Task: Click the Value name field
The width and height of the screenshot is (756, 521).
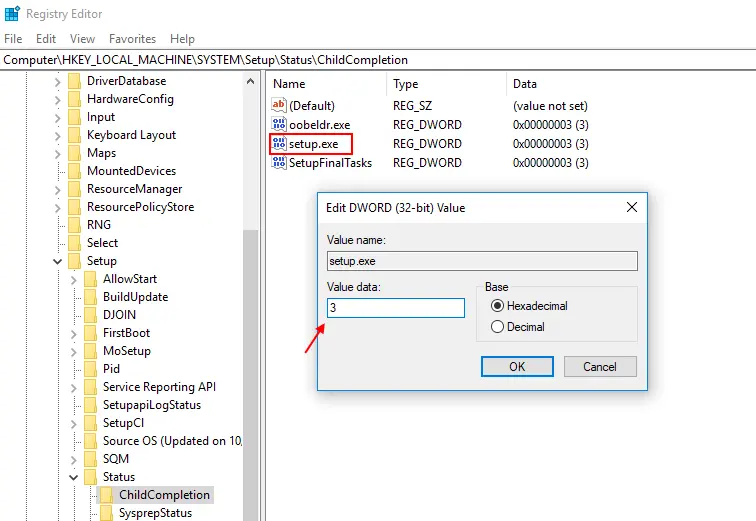Action: [x=482, y=261]
